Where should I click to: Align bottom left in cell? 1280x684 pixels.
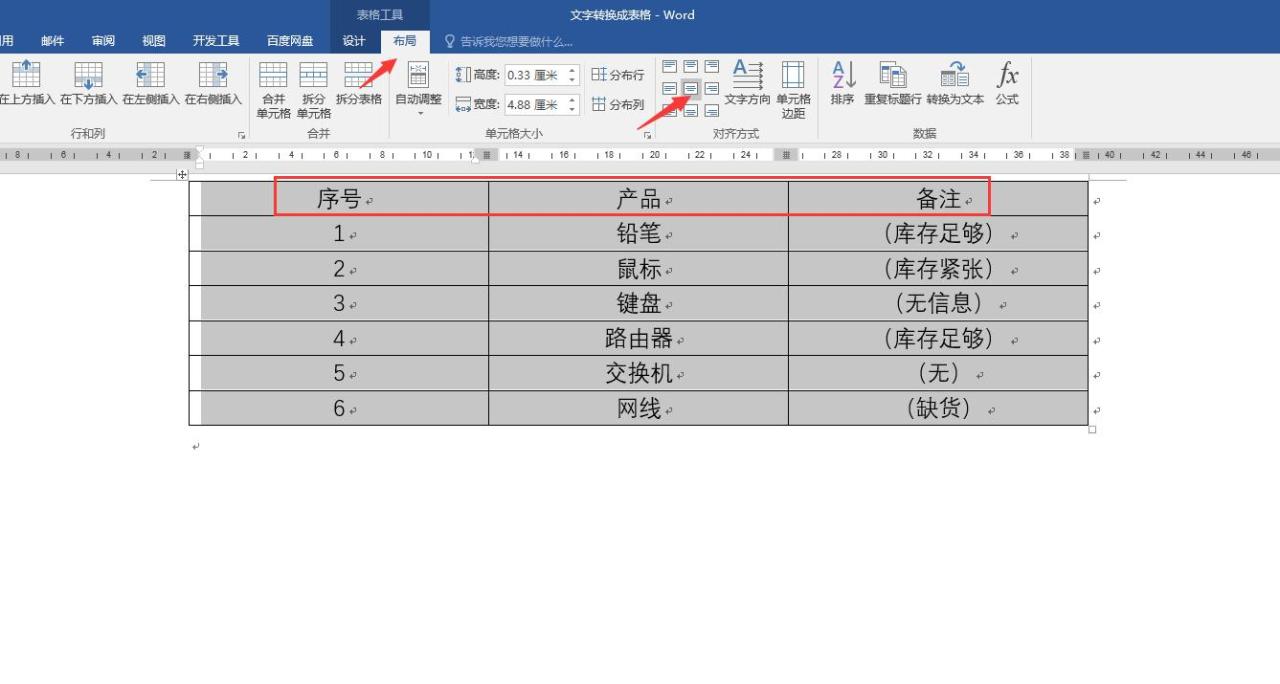click(669, 110)
